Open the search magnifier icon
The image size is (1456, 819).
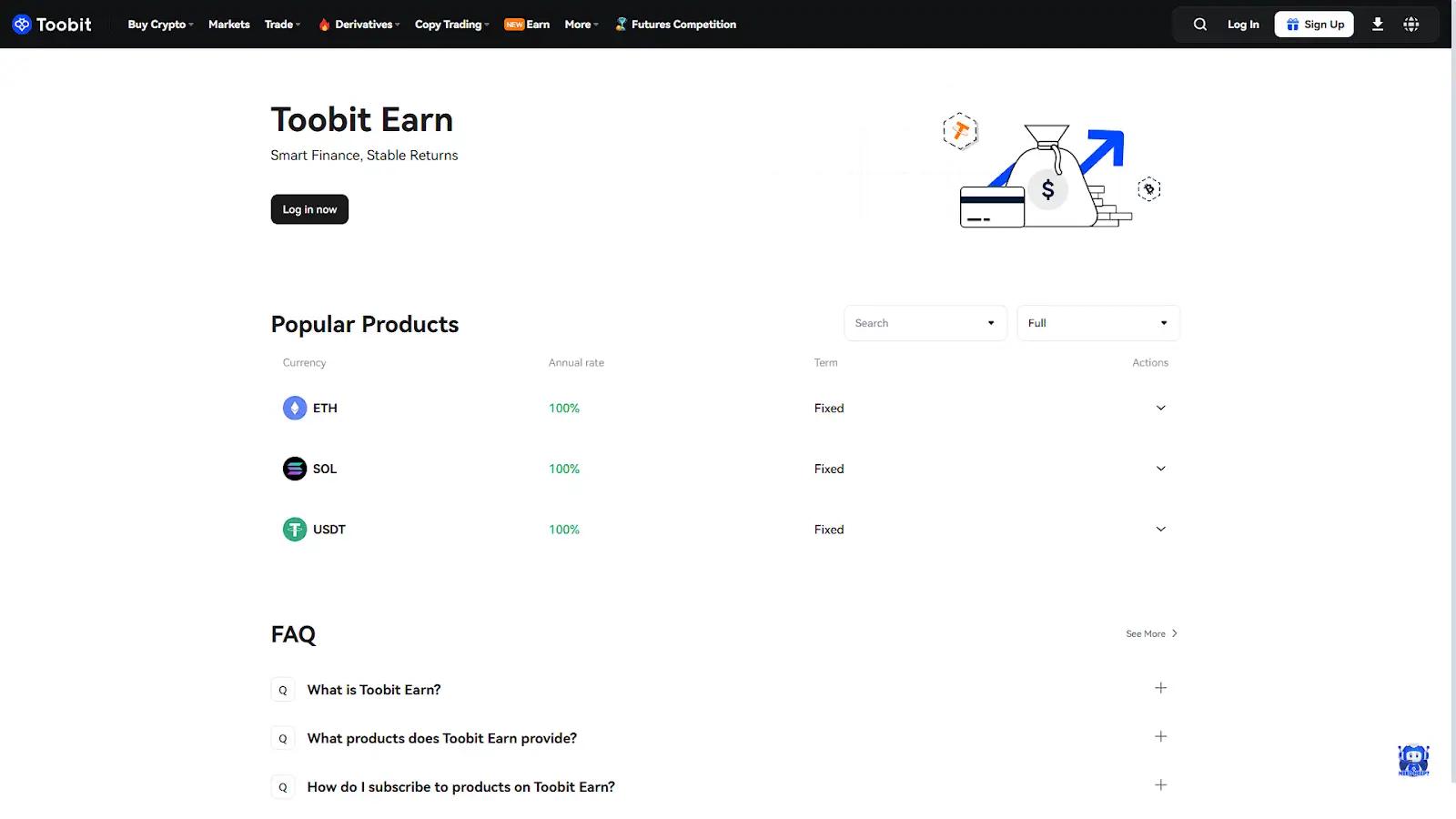click(x=1199, y=25)
